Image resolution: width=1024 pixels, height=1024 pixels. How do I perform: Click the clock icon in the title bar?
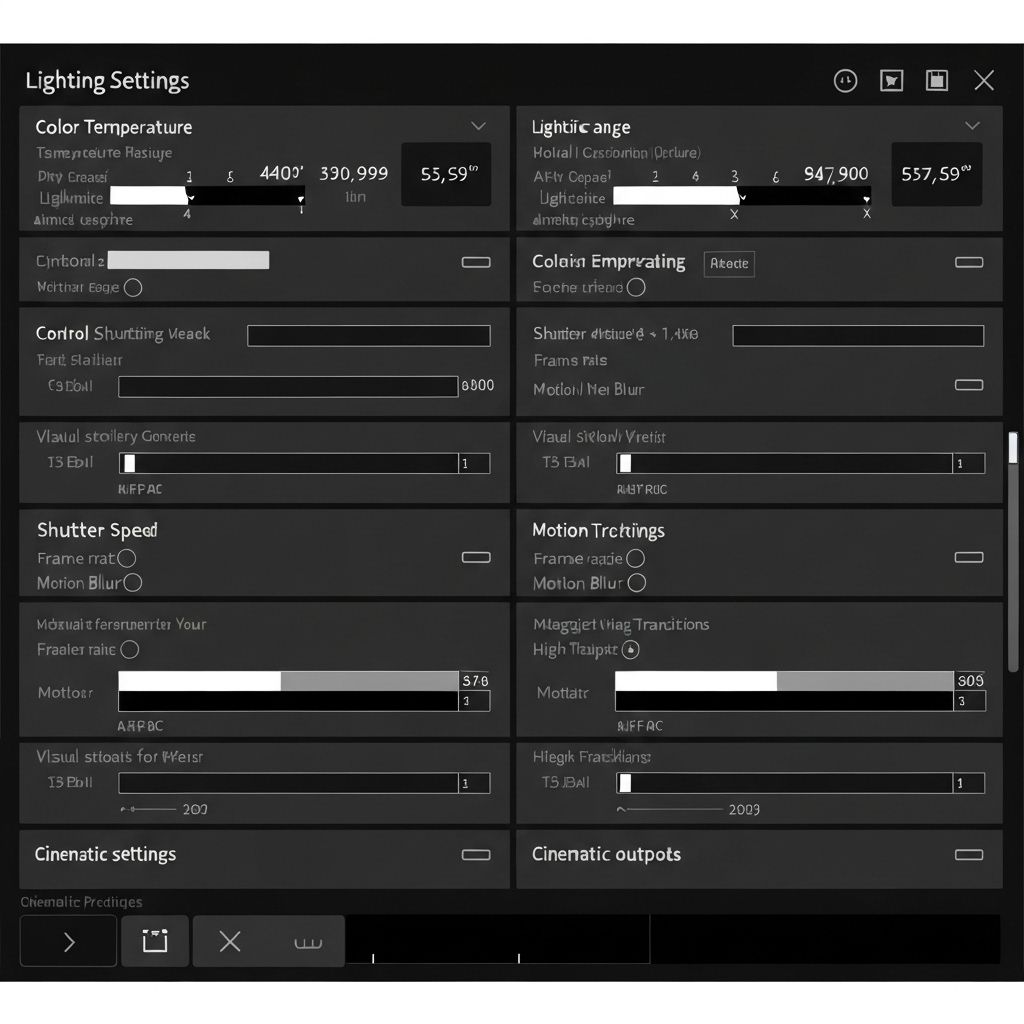[845, 81]
